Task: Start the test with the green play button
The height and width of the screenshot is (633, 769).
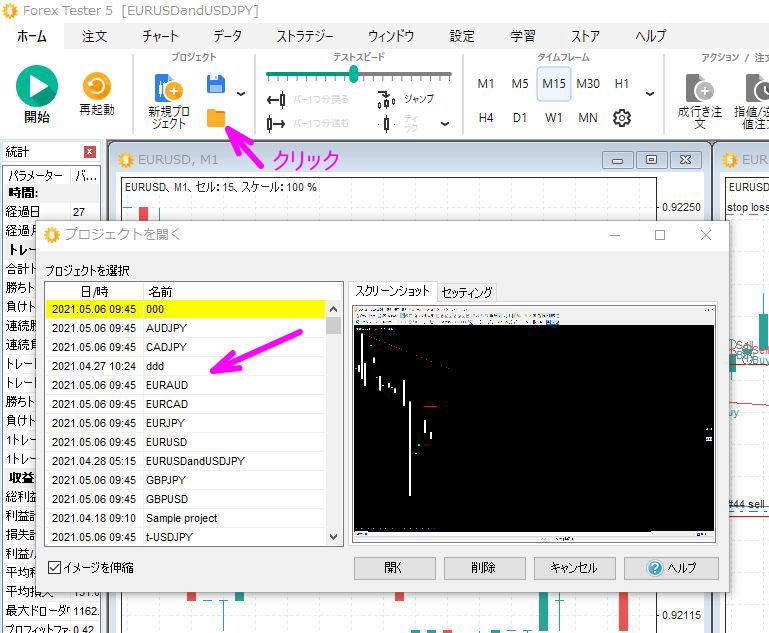Action: (x=37, y=86)
